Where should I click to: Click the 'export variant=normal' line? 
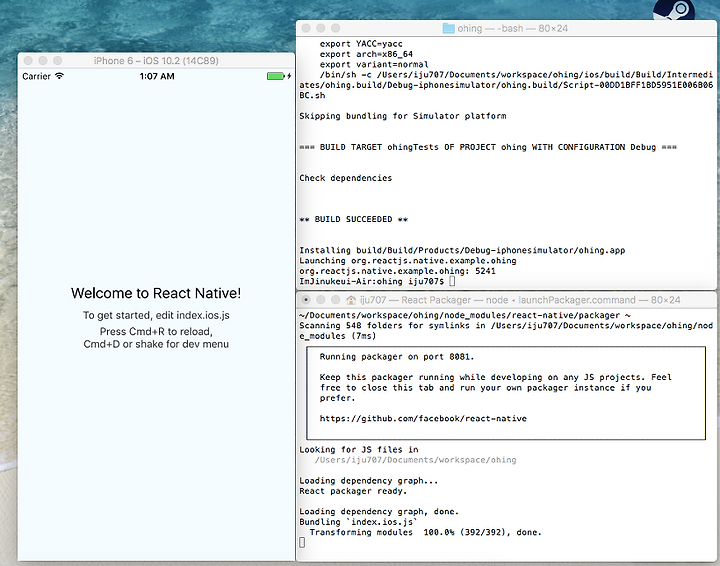pyautogui.click(x=374, y=65)
